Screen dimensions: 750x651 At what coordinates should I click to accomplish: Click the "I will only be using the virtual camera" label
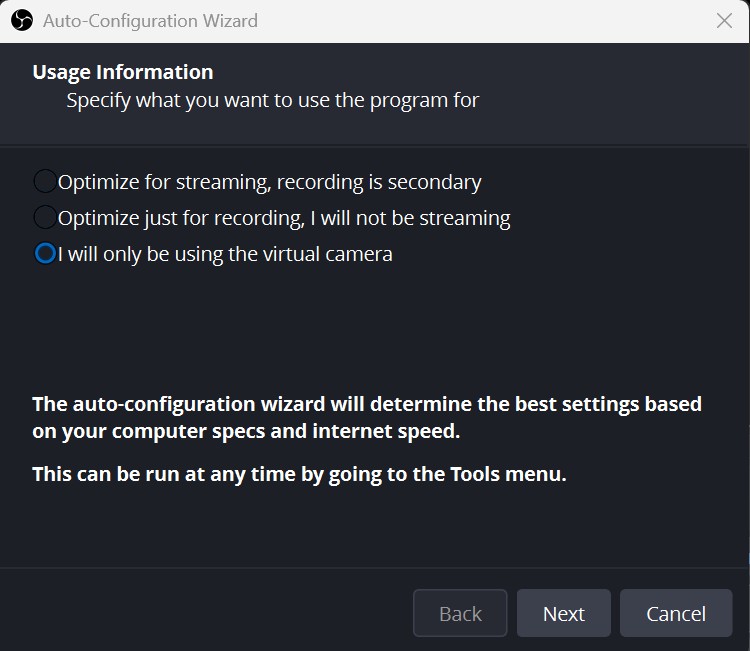[225, 254]
